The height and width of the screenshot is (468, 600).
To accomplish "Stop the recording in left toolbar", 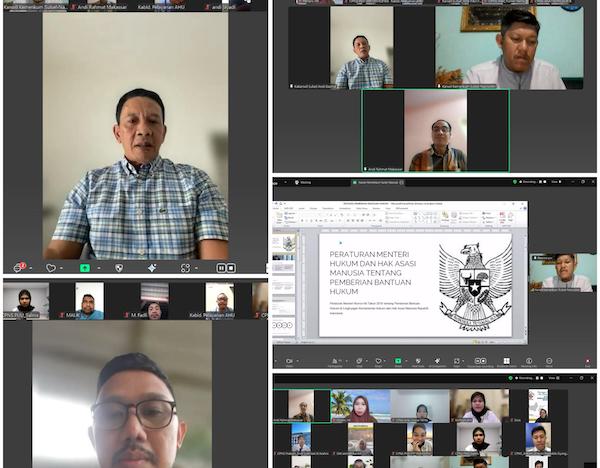I will [x=231, y=268].
